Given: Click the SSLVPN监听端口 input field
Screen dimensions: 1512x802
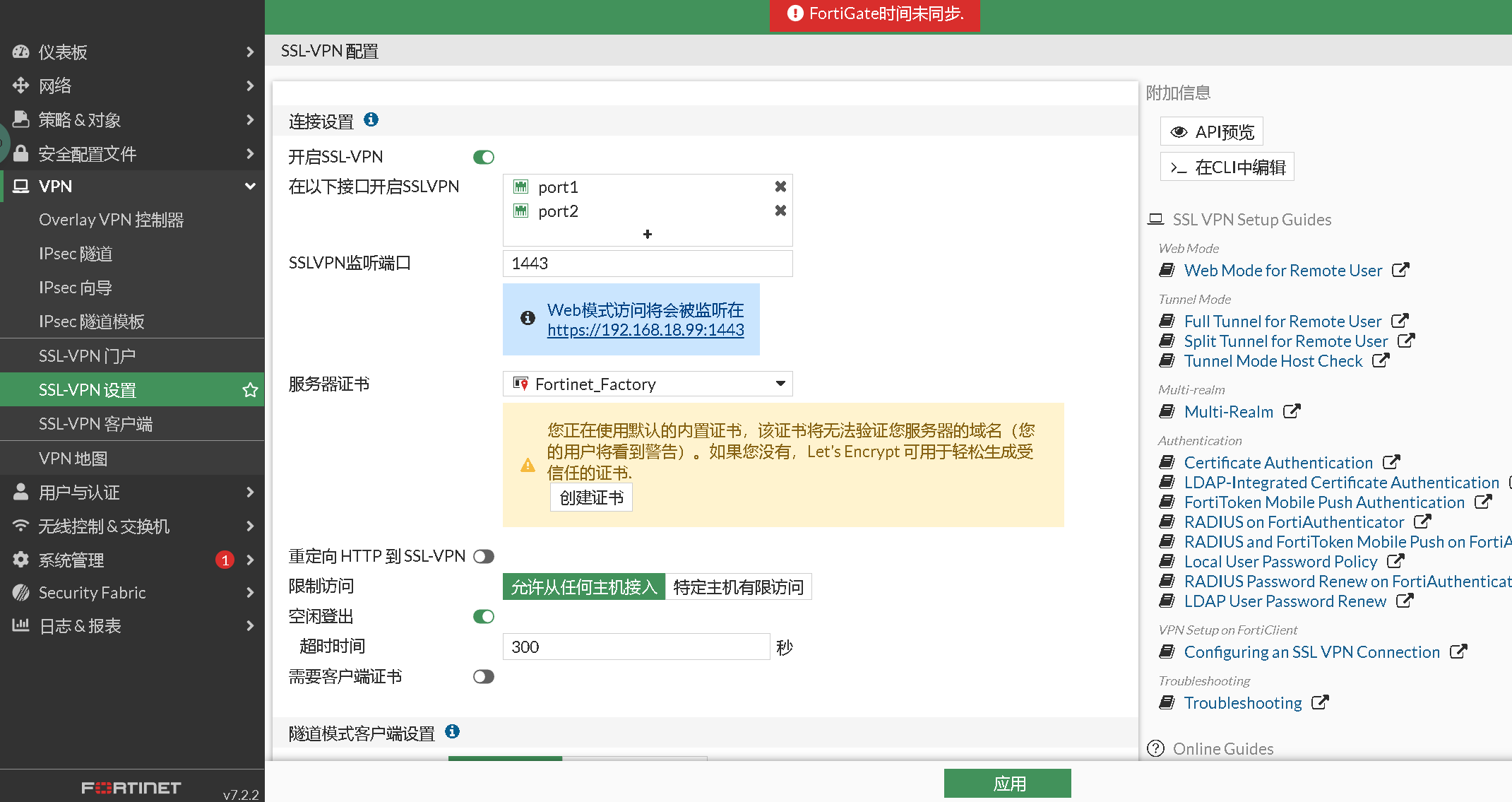Looking at the screenshot, I should pos(647,264).
